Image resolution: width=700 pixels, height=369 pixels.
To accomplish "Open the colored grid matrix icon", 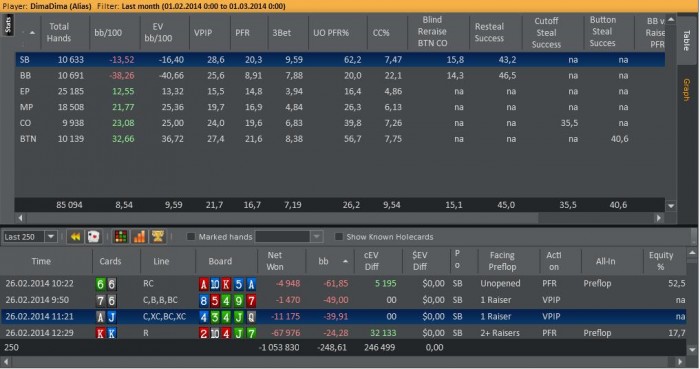I will [121, 236].
